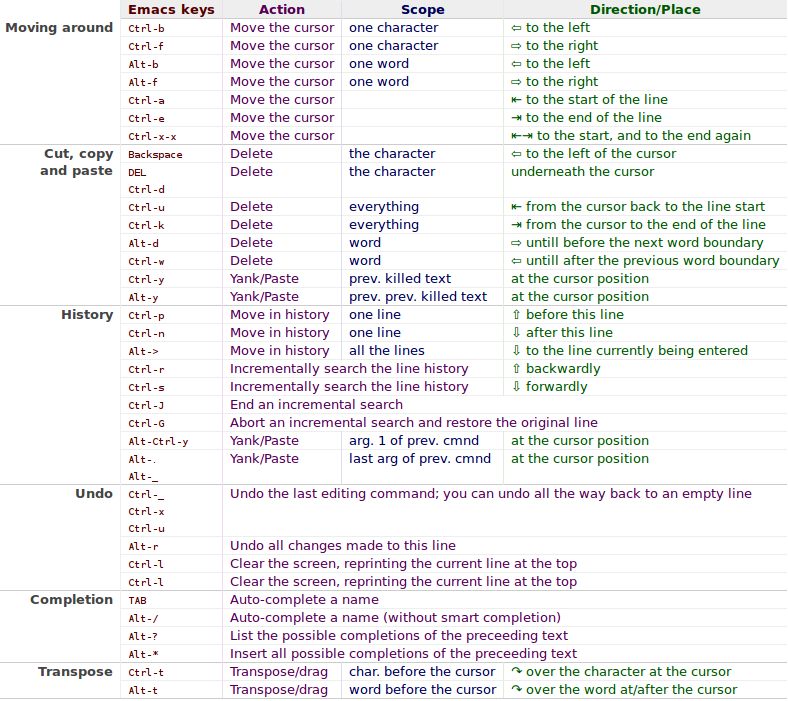This screenshot has height=701, width=788.
Task: Click the left arrow beside "to the left of the cursor"
Action: [516, 154]
